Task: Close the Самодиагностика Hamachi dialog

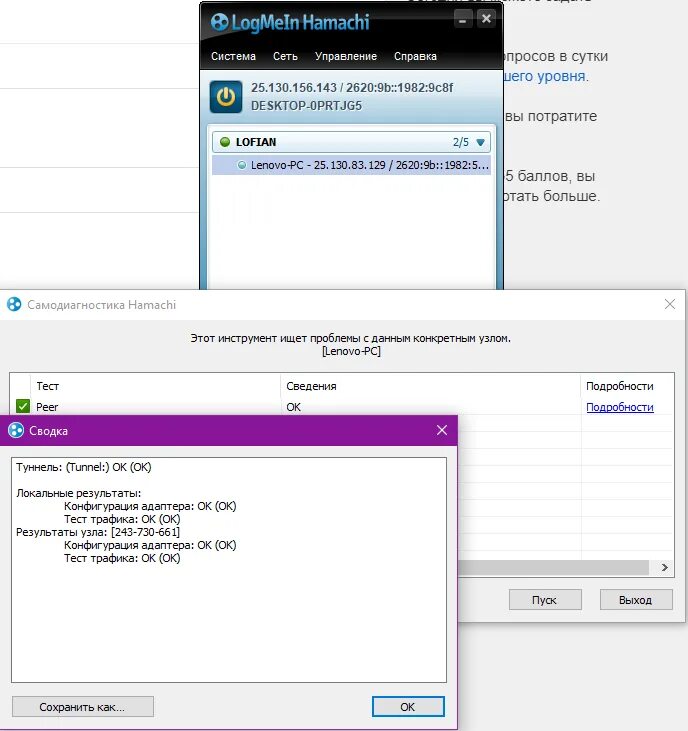Action: click(670, 304)
